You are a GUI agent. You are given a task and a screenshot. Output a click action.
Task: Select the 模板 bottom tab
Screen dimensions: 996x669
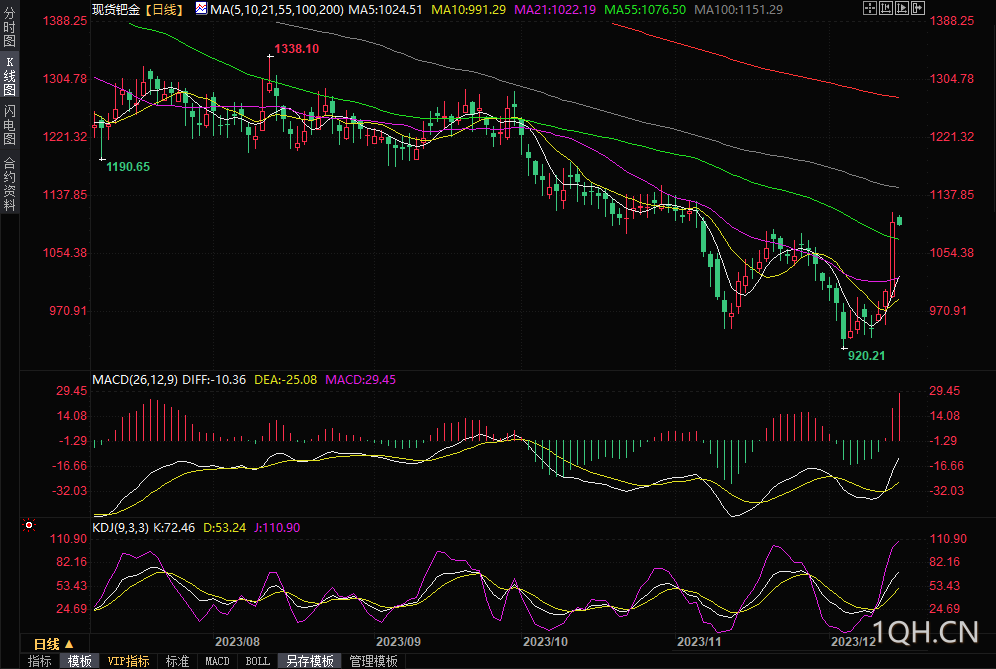coord(79,661)
